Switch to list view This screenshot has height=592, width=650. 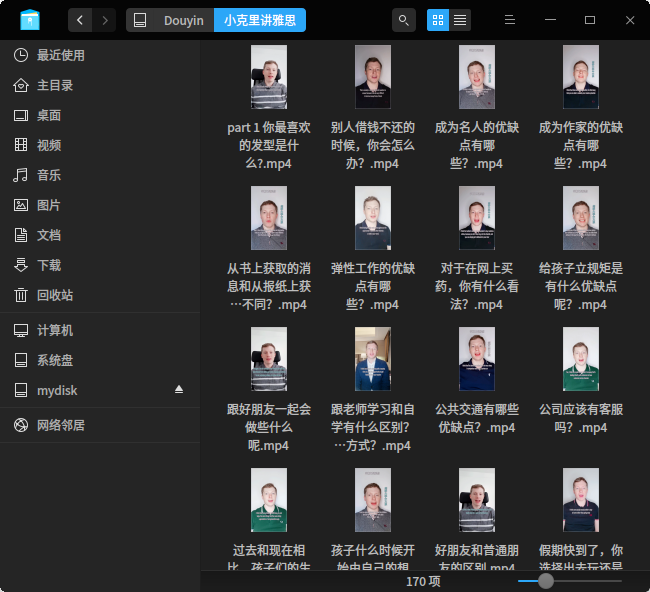(460, 20)
